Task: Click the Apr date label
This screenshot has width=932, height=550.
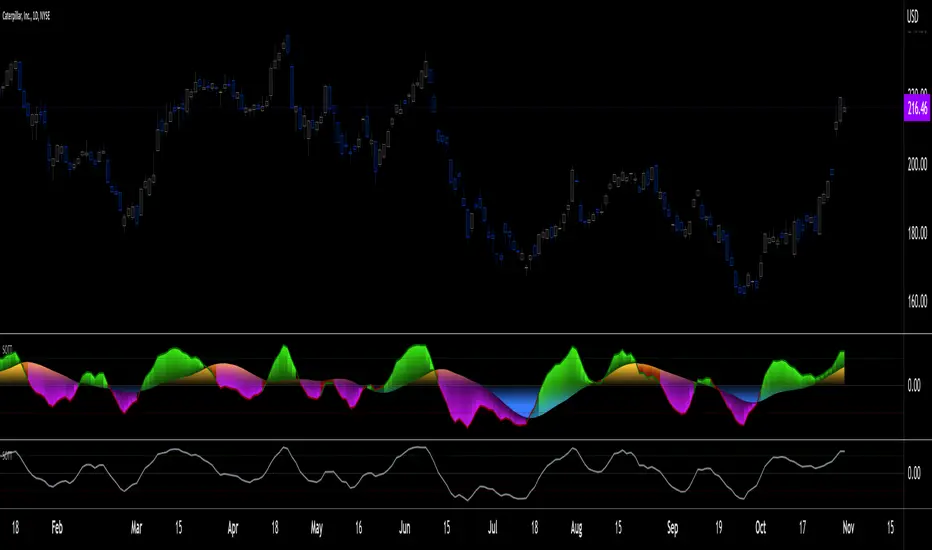Action: [x=233, y=528]
